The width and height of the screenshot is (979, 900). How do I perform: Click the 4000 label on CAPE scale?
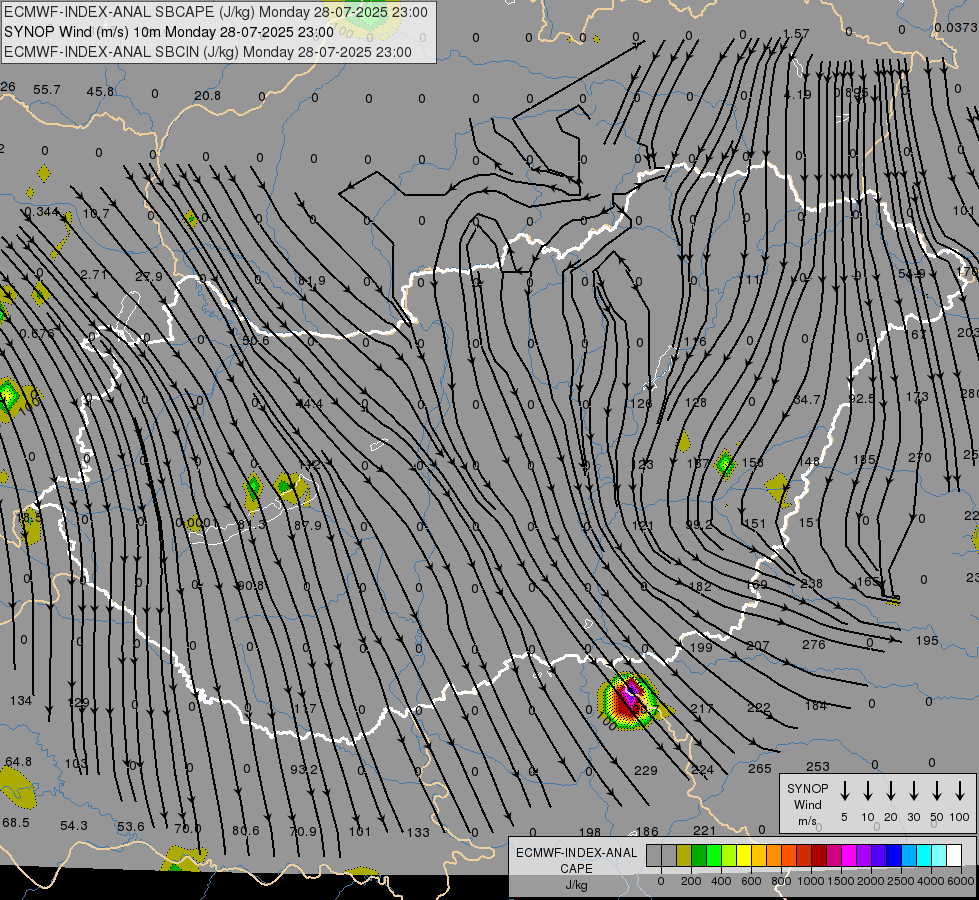[931, 881]
